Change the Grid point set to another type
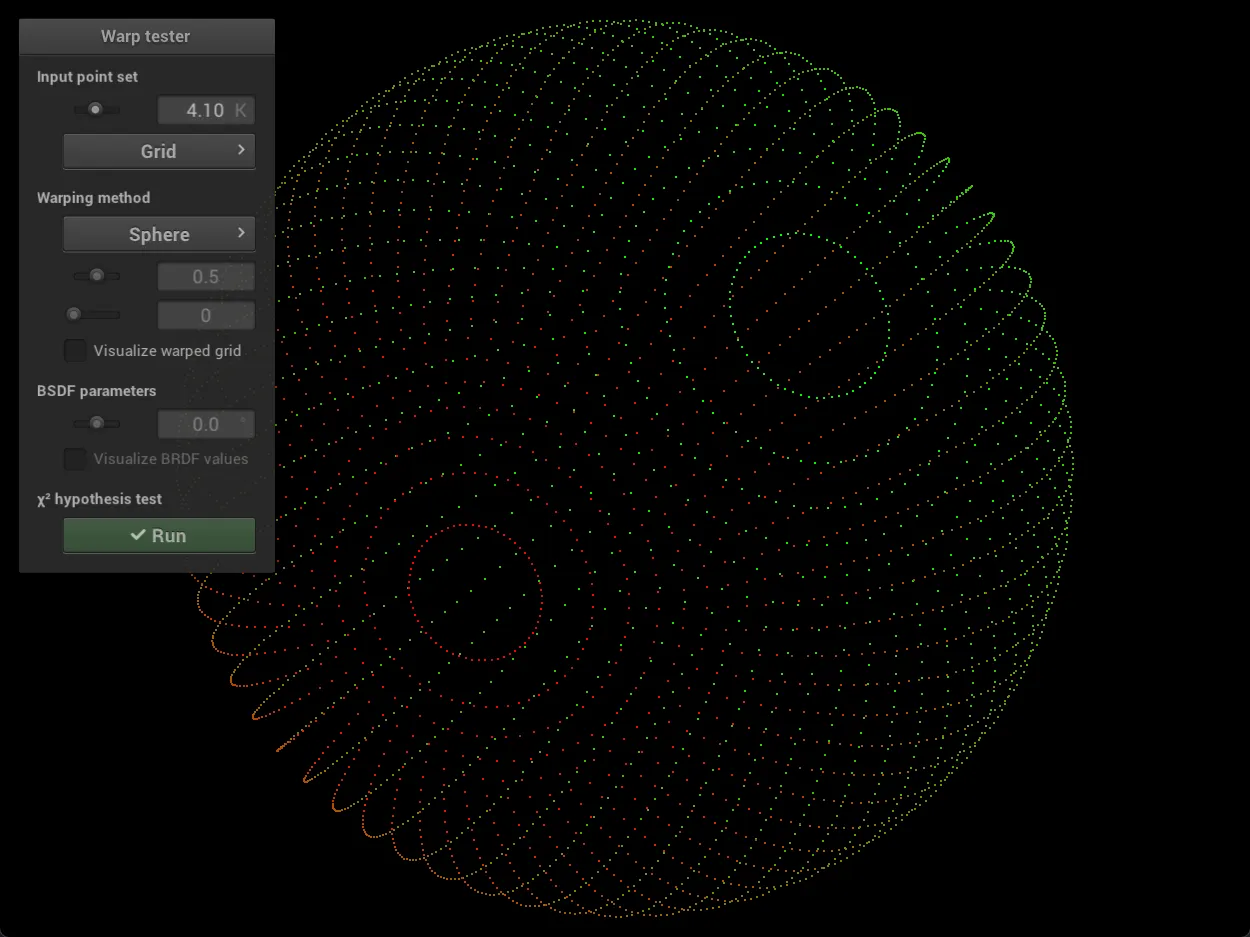Image resolution: width=1250 pixels, height=937 pixels. 159,150
